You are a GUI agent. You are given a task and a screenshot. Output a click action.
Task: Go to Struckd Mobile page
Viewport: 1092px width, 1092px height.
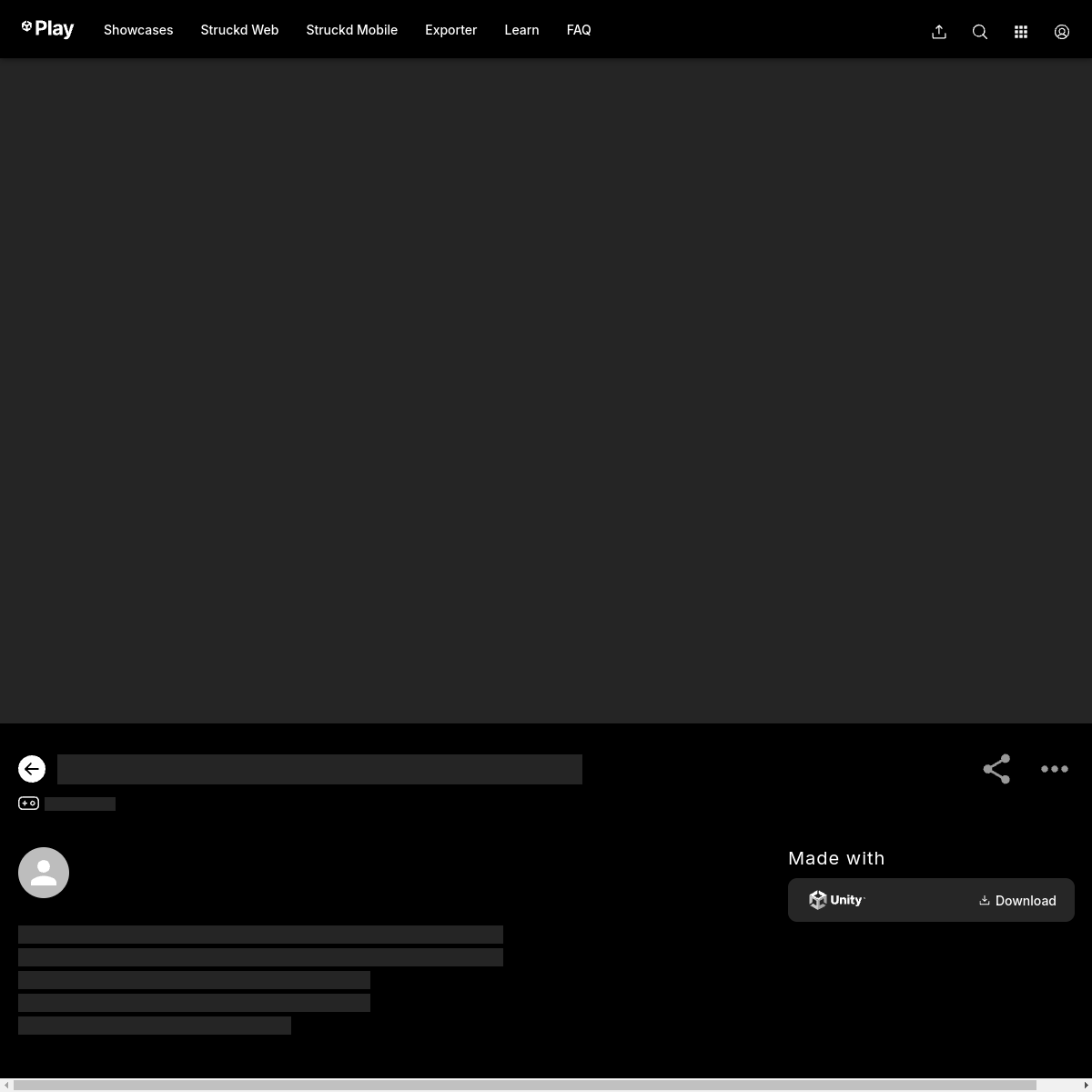coord(351,30)
